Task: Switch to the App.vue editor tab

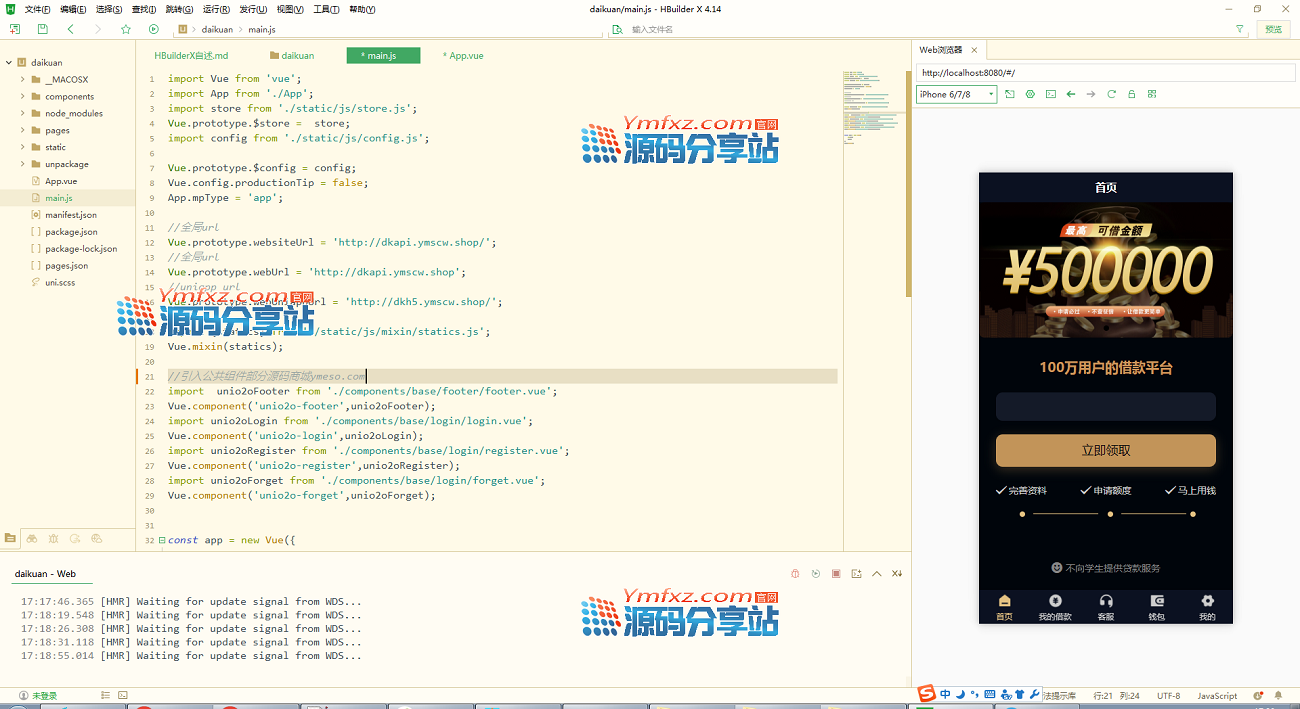Action: (465, 56)
